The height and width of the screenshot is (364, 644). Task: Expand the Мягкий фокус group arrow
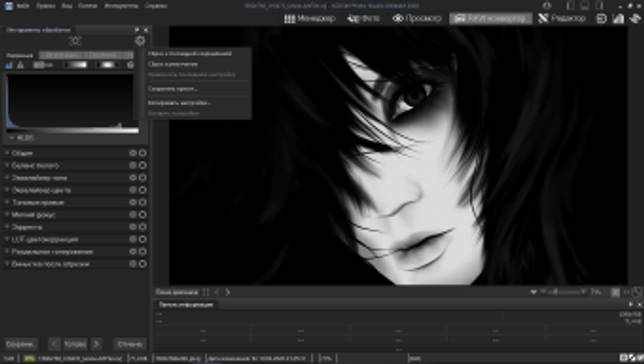click(7, 214)
